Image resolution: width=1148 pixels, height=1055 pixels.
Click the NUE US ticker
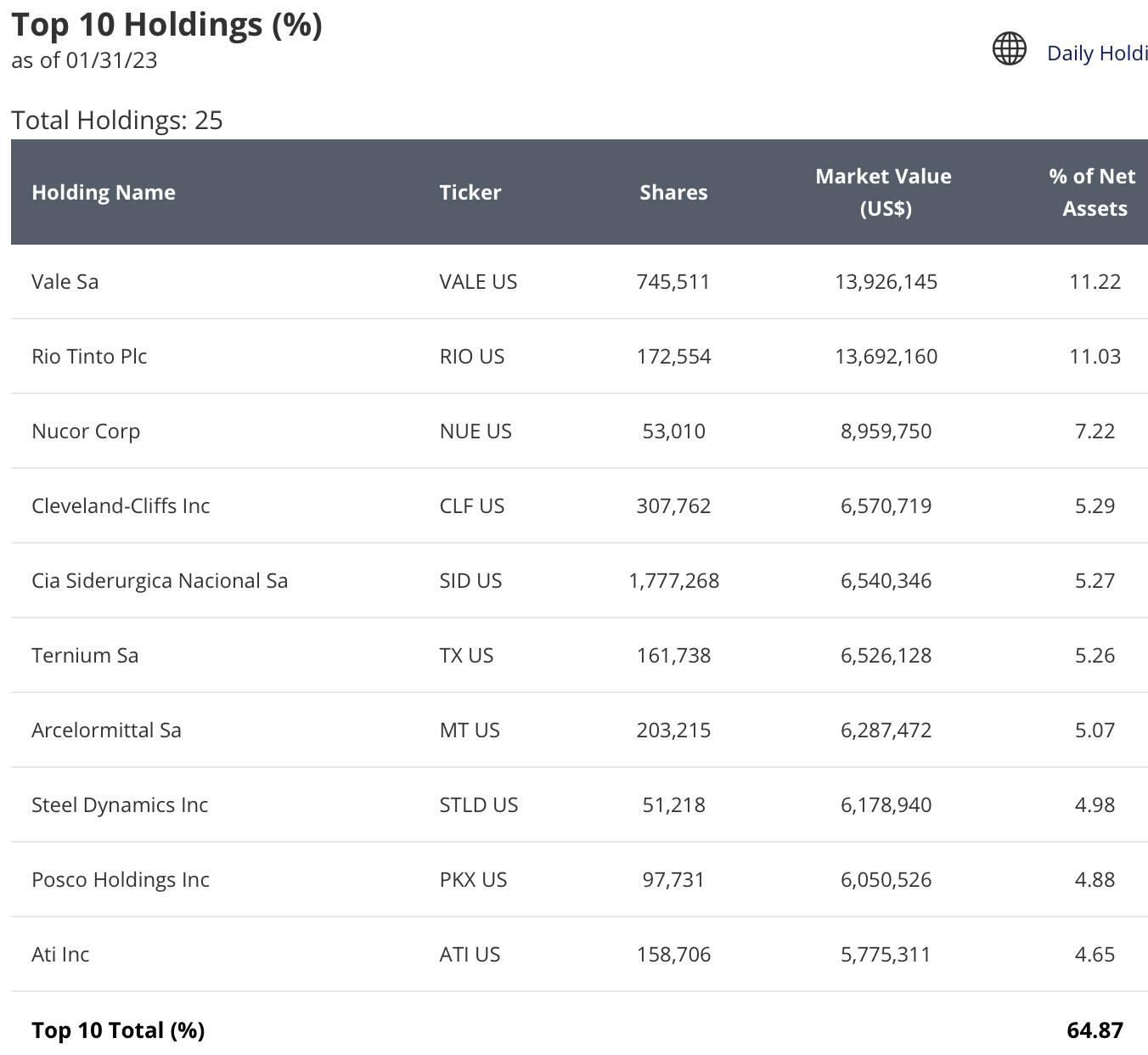tap(476, 431)
